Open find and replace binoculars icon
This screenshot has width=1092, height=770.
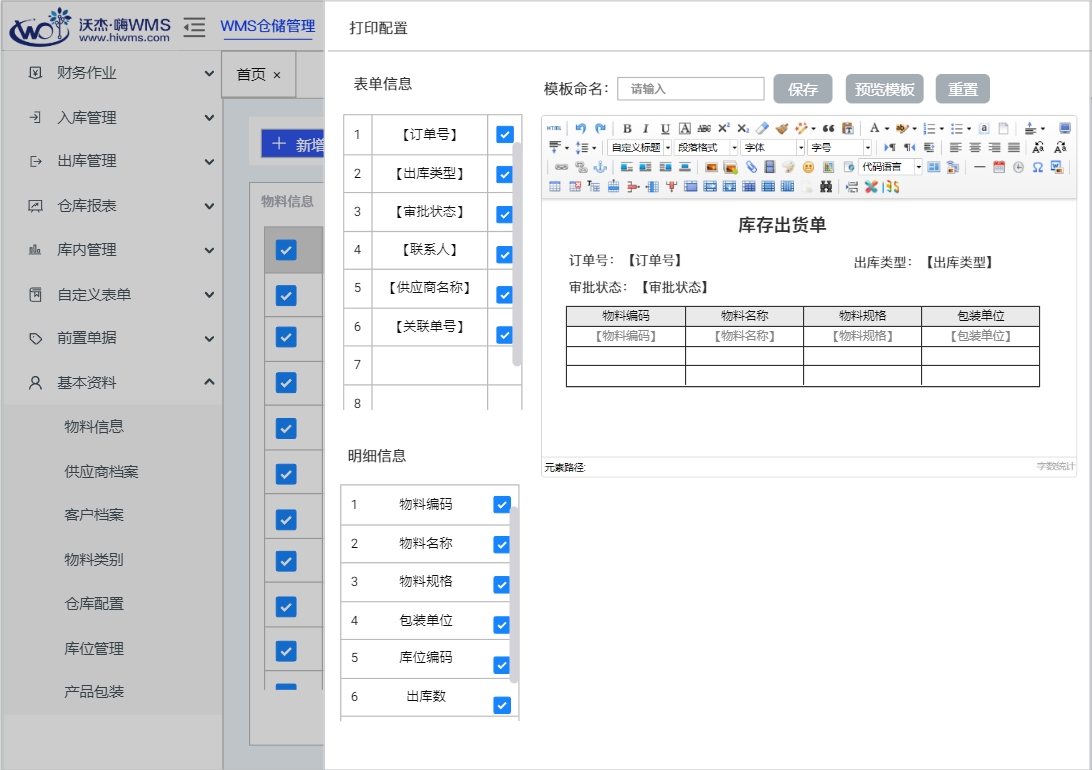pyautogui.click(x=826, y=187)
